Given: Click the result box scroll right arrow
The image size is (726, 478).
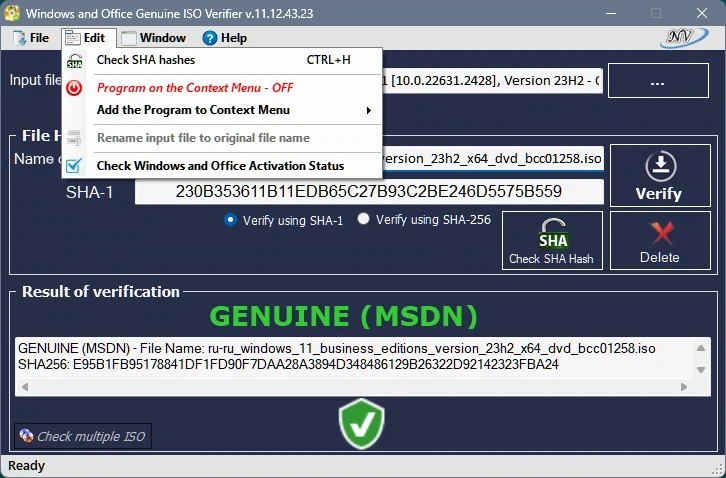Looking at the screenshot, I should (684, 387).
